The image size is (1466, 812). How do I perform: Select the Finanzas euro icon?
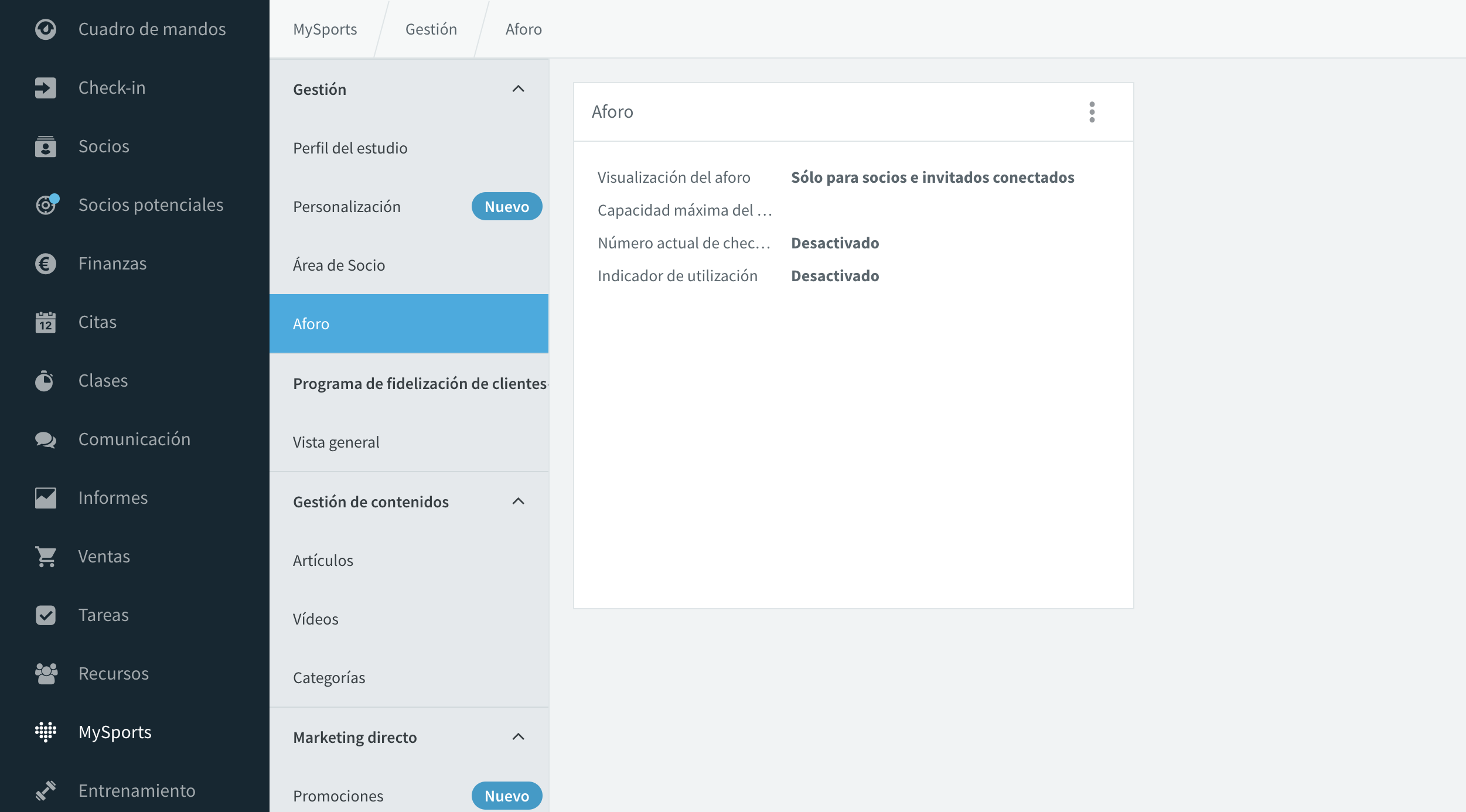(46, 264)
